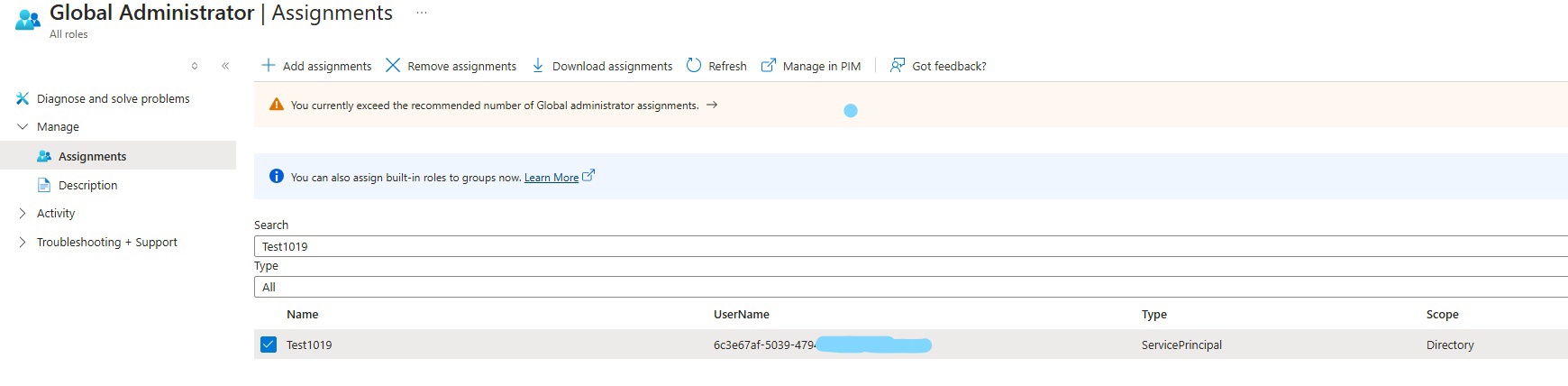Click the Search field containing Test1019
This screenshot has height=386, width=1568.
point(911,246)
